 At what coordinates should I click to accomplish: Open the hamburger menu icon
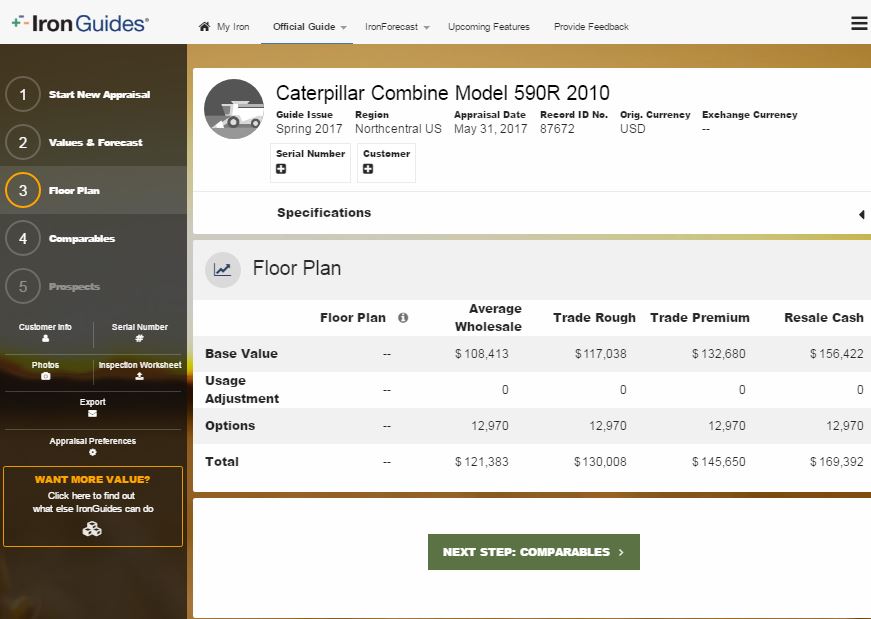click(x=859, y=23)
